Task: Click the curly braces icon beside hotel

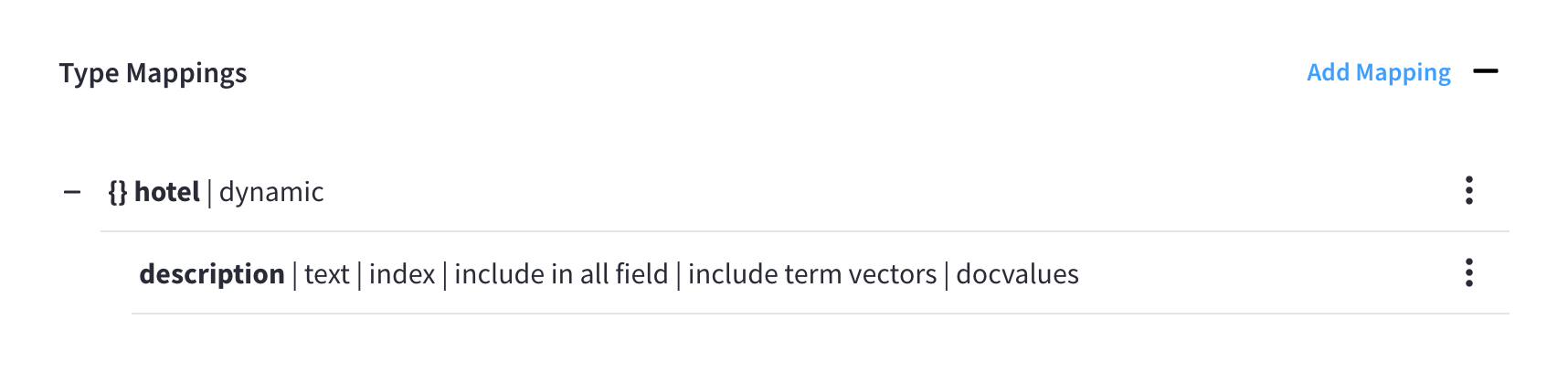Action: [118, 192]
